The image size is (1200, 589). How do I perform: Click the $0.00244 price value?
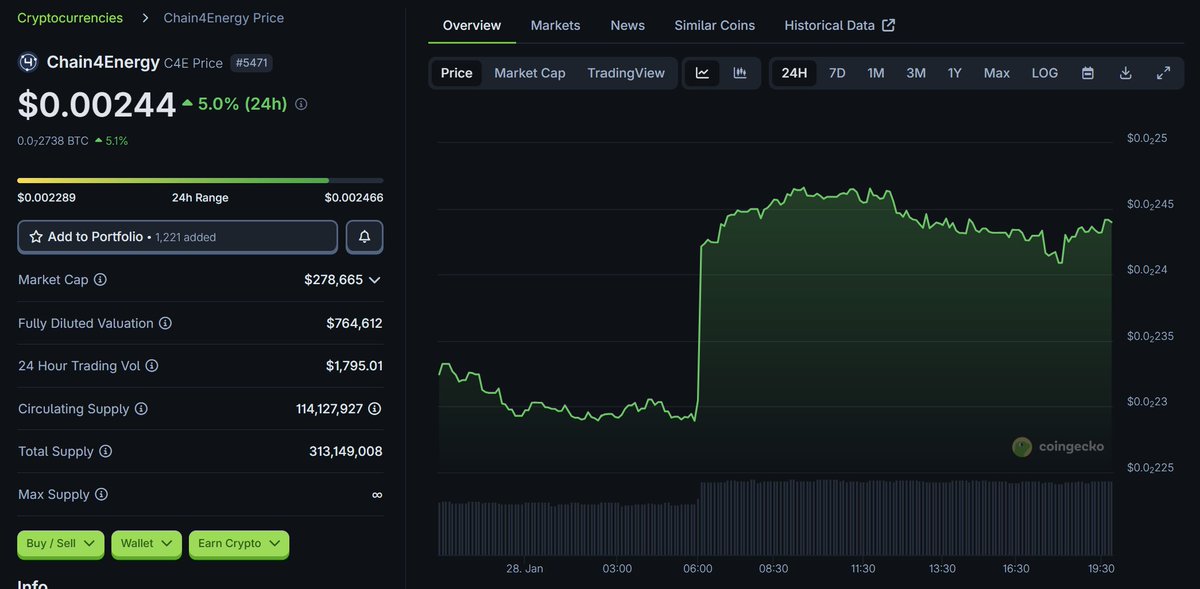coord(96,104)
